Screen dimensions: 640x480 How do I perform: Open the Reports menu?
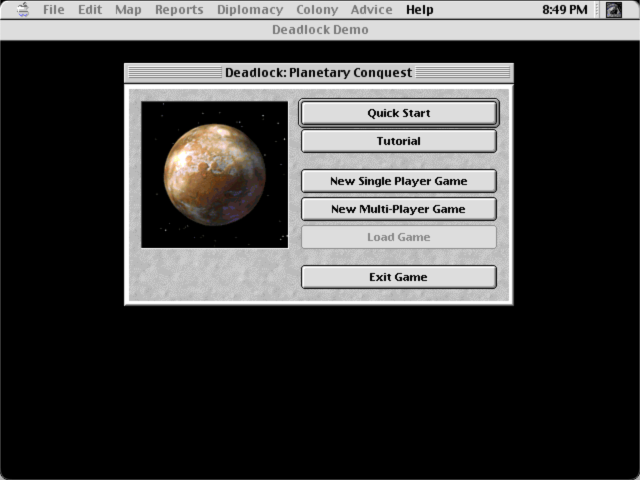pyautogui.click(x=179, y=9)
